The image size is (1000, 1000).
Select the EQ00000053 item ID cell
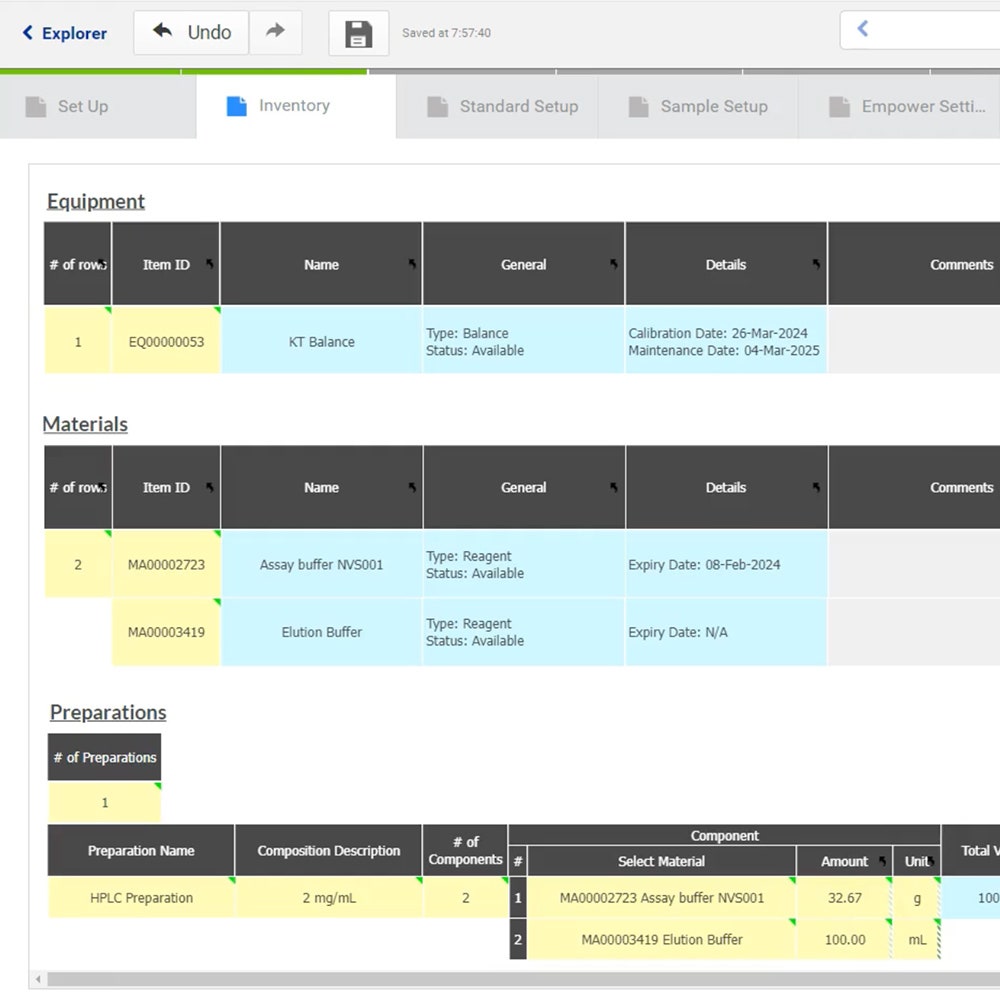166,342
